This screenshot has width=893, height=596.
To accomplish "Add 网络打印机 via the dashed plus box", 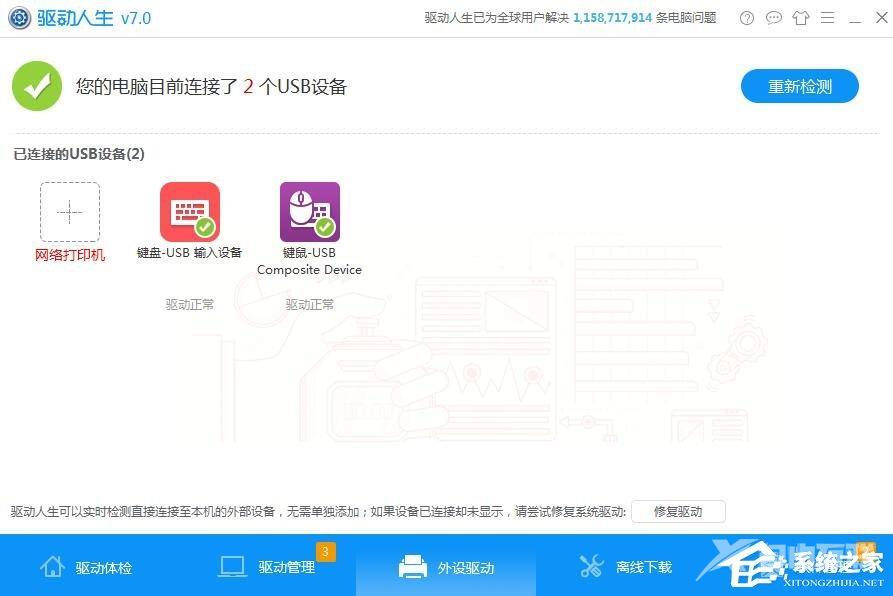I will (x=69, y=211).
